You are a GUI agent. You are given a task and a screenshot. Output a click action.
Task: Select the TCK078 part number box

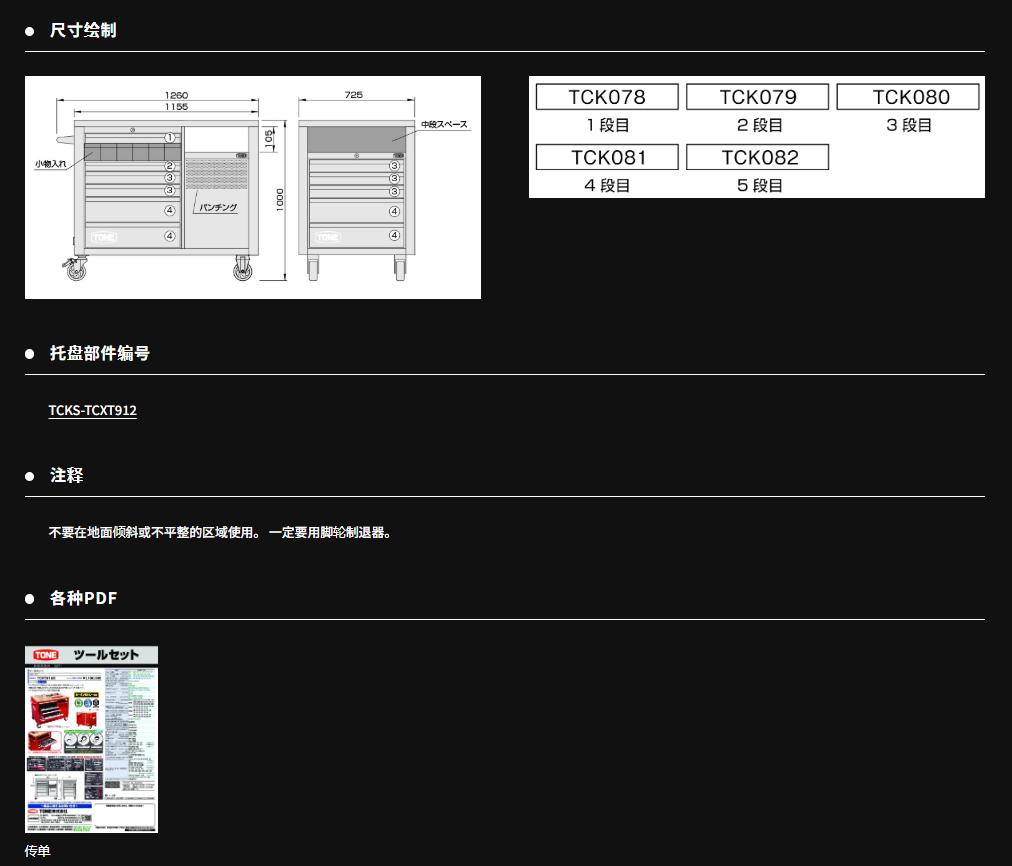[x=607, y=97]
